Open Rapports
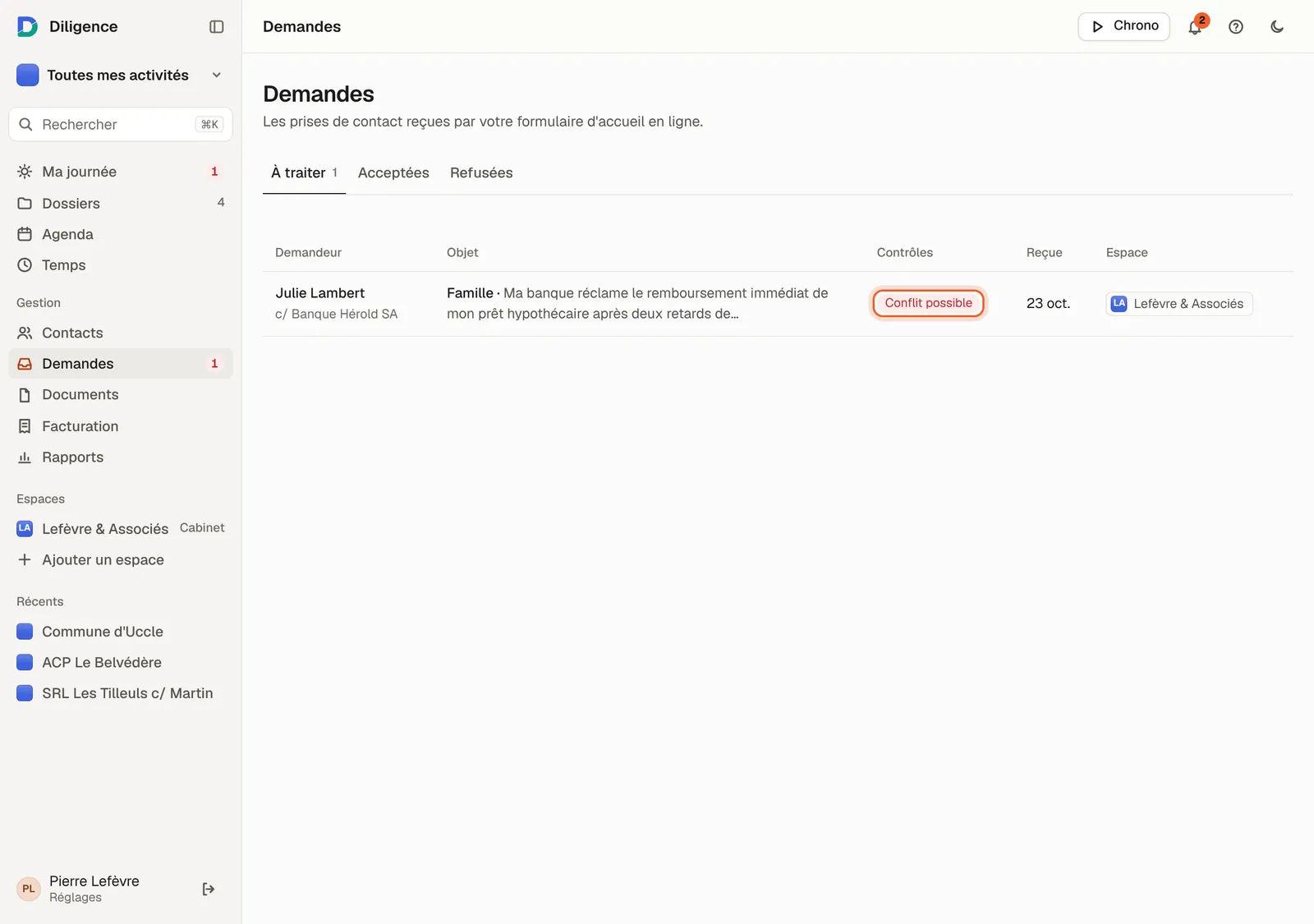This screenshot has height=924, width=1314. click(121, 457)
